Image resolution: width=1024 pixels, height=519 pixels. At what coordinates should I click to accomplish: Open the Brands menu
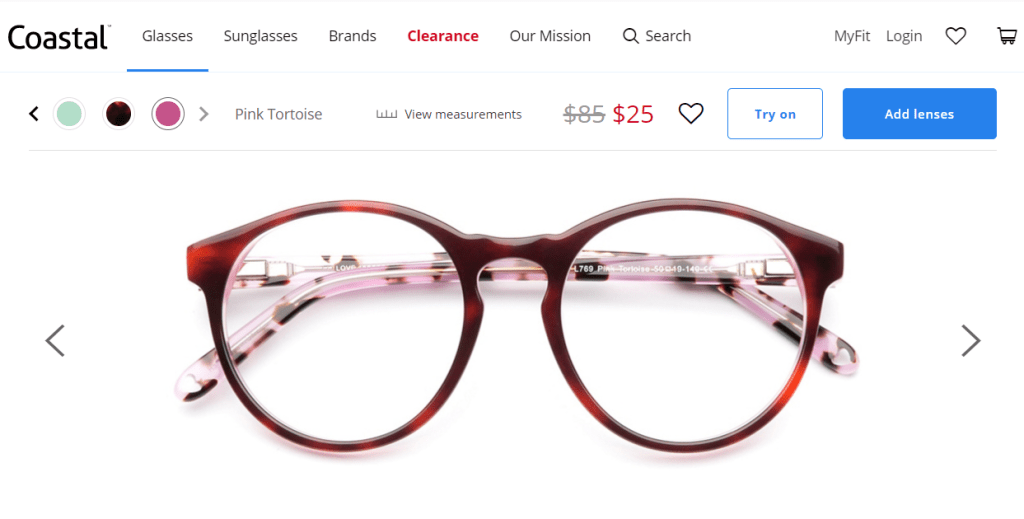[352, 36]
